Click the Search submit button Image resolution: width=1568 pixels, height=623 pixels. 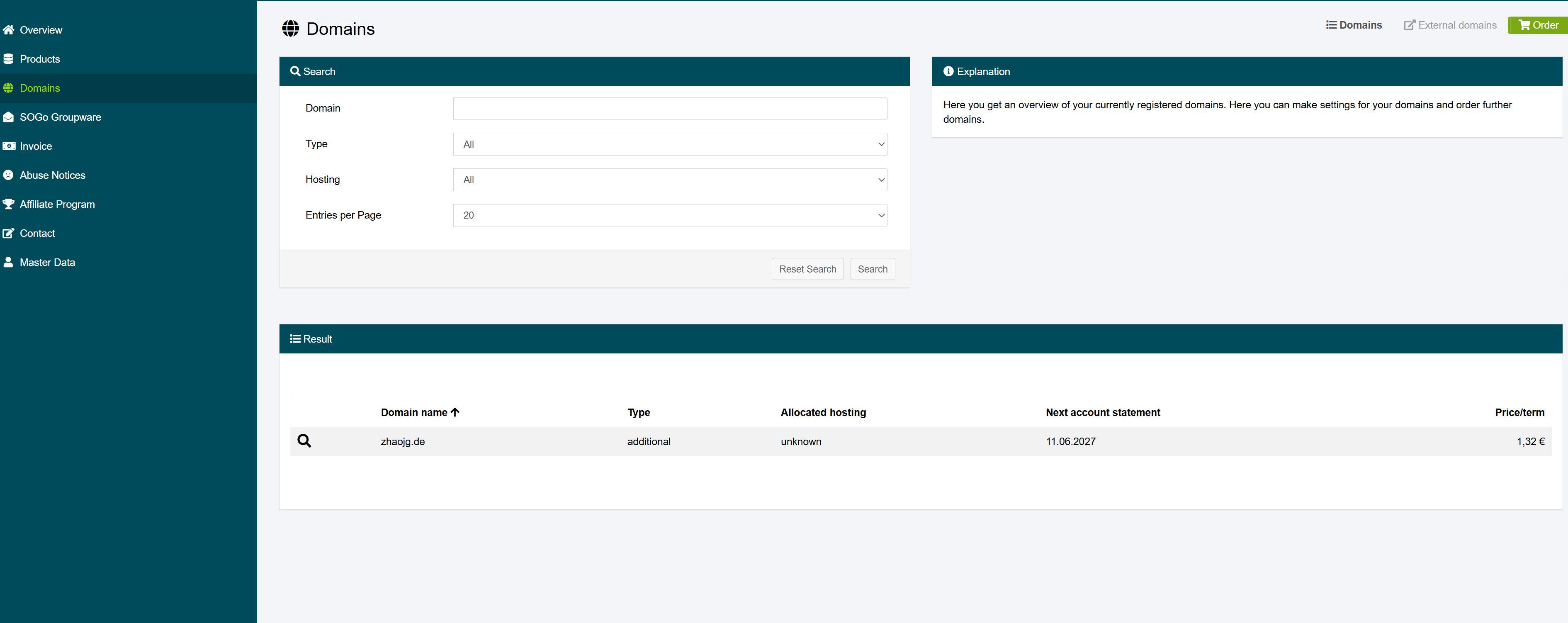point(872,269)
